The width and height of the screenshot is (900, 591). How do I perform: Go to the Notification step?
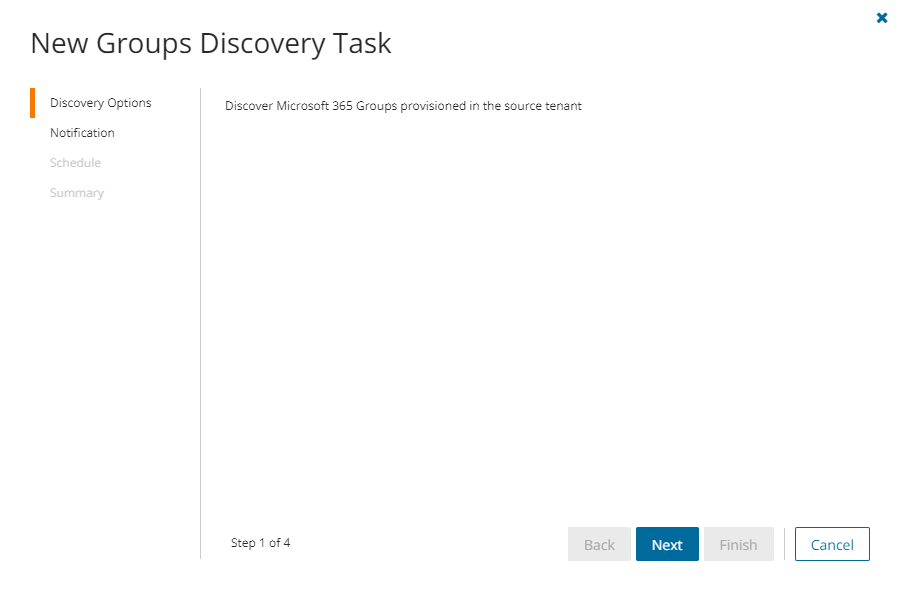click(82, 133)
